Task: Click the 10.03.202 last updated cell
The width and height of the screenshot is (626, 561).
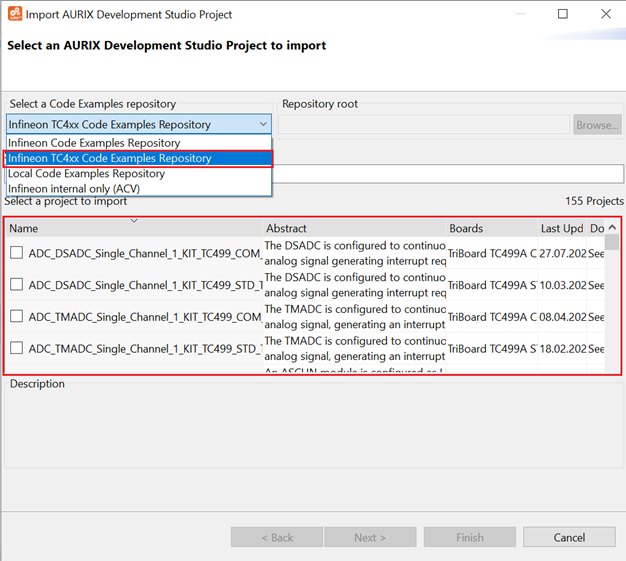Action: coord(563,285)
